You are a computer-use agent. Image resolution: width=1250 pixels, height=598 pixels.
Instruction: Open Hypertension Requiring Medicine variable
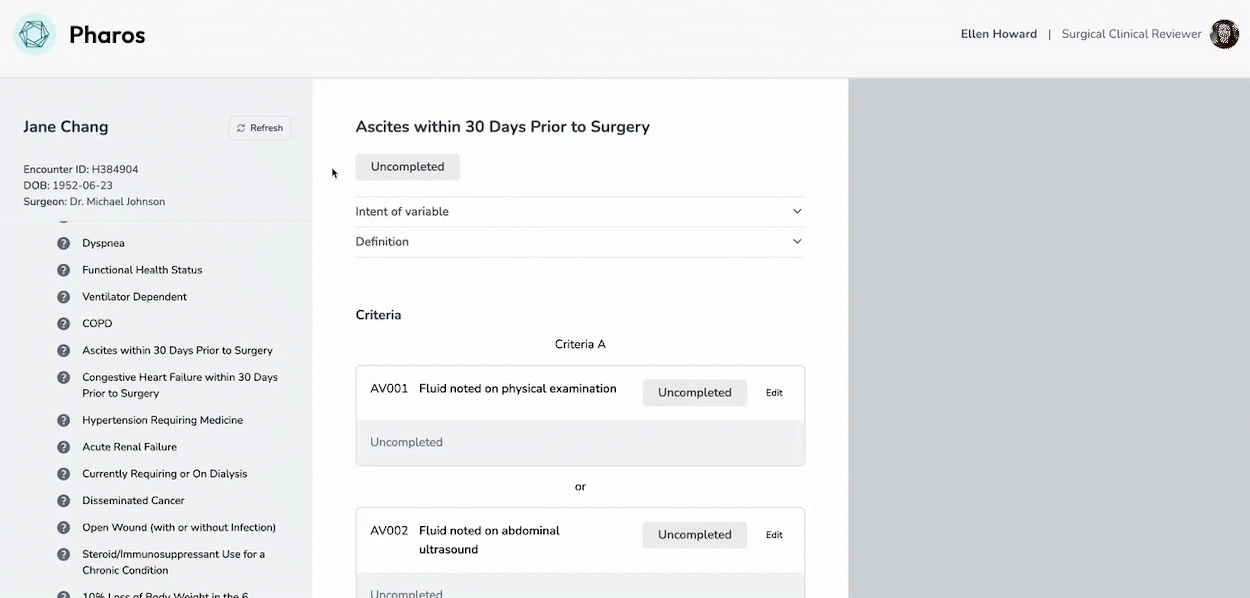[162, 420]
